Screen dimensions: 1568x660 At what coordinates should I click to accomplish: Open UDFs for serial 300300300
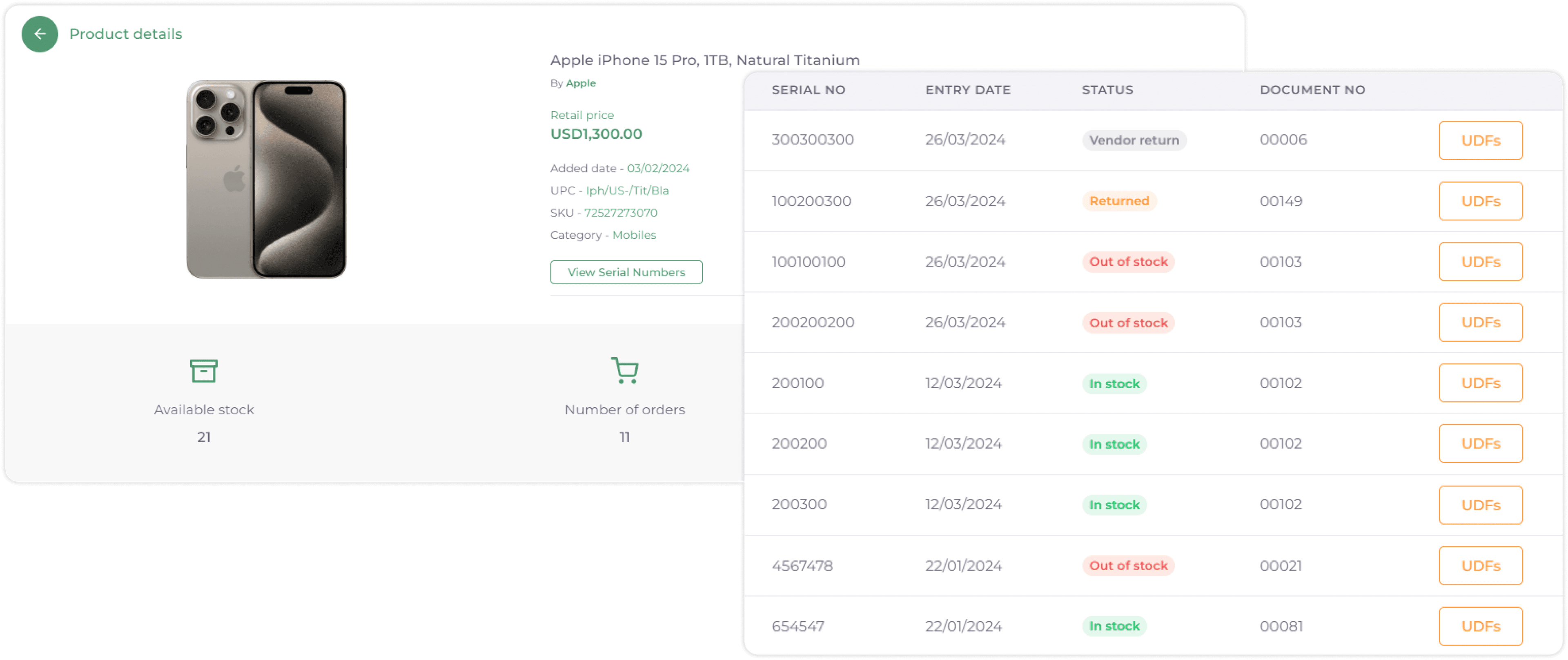tap(1480, 140)
